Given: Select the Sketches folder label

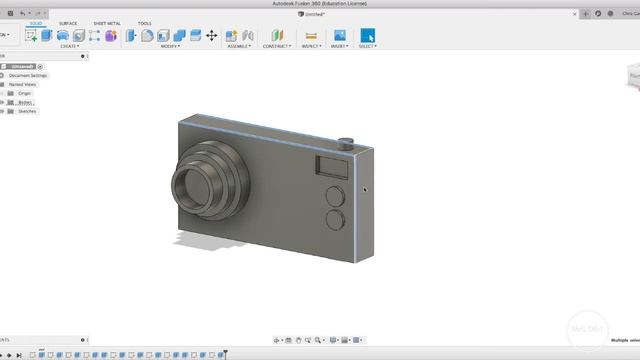Looking at the screenshot, I should pos(27,111).
